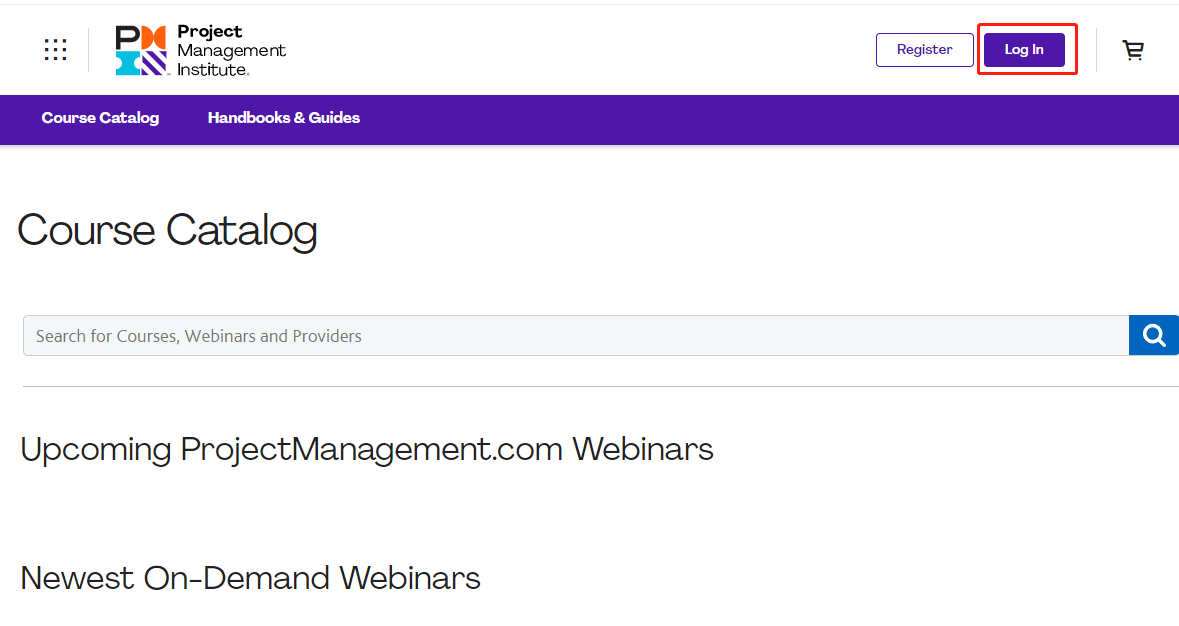This screenshot has height=626, width=1179.
Task: Click empty space in the purple navigation bar
Action: 752,119
